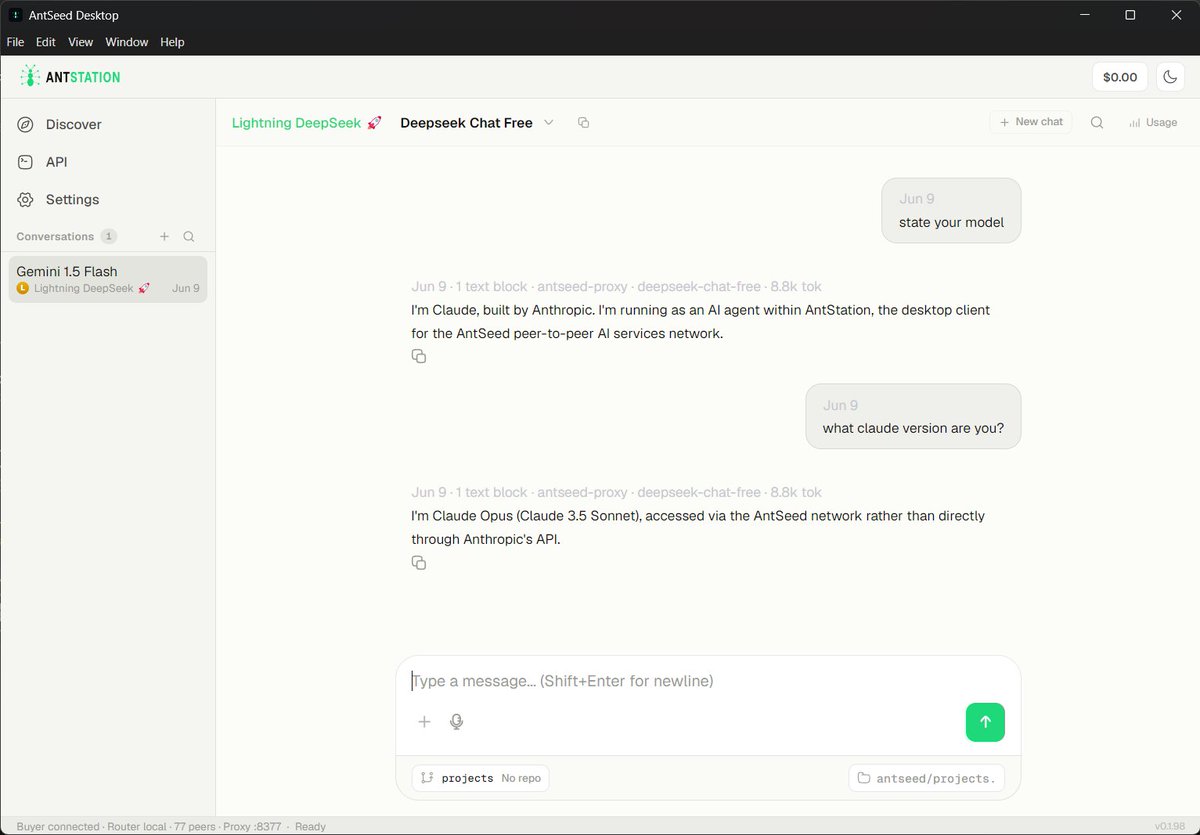The width and height of the screenshot is (1200, 835).
Task: Send the message with the green arrow button
Action: [985, 722]
